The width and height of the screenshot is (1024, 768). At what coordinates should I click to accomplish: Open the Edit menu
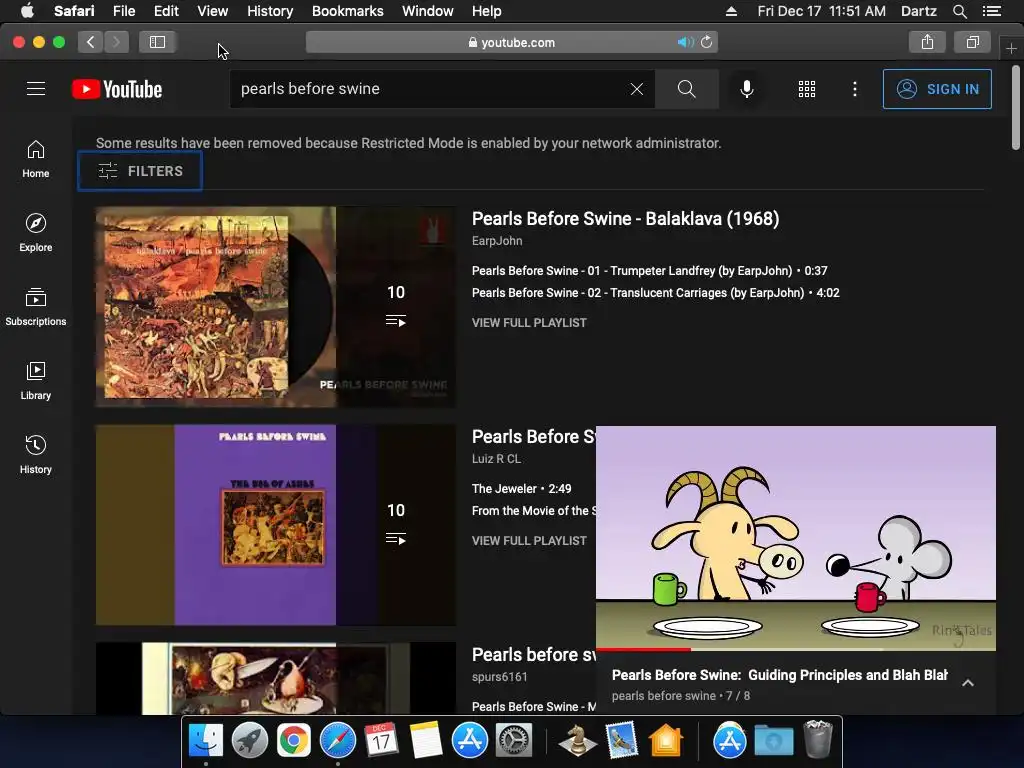(x=166, y=11)
